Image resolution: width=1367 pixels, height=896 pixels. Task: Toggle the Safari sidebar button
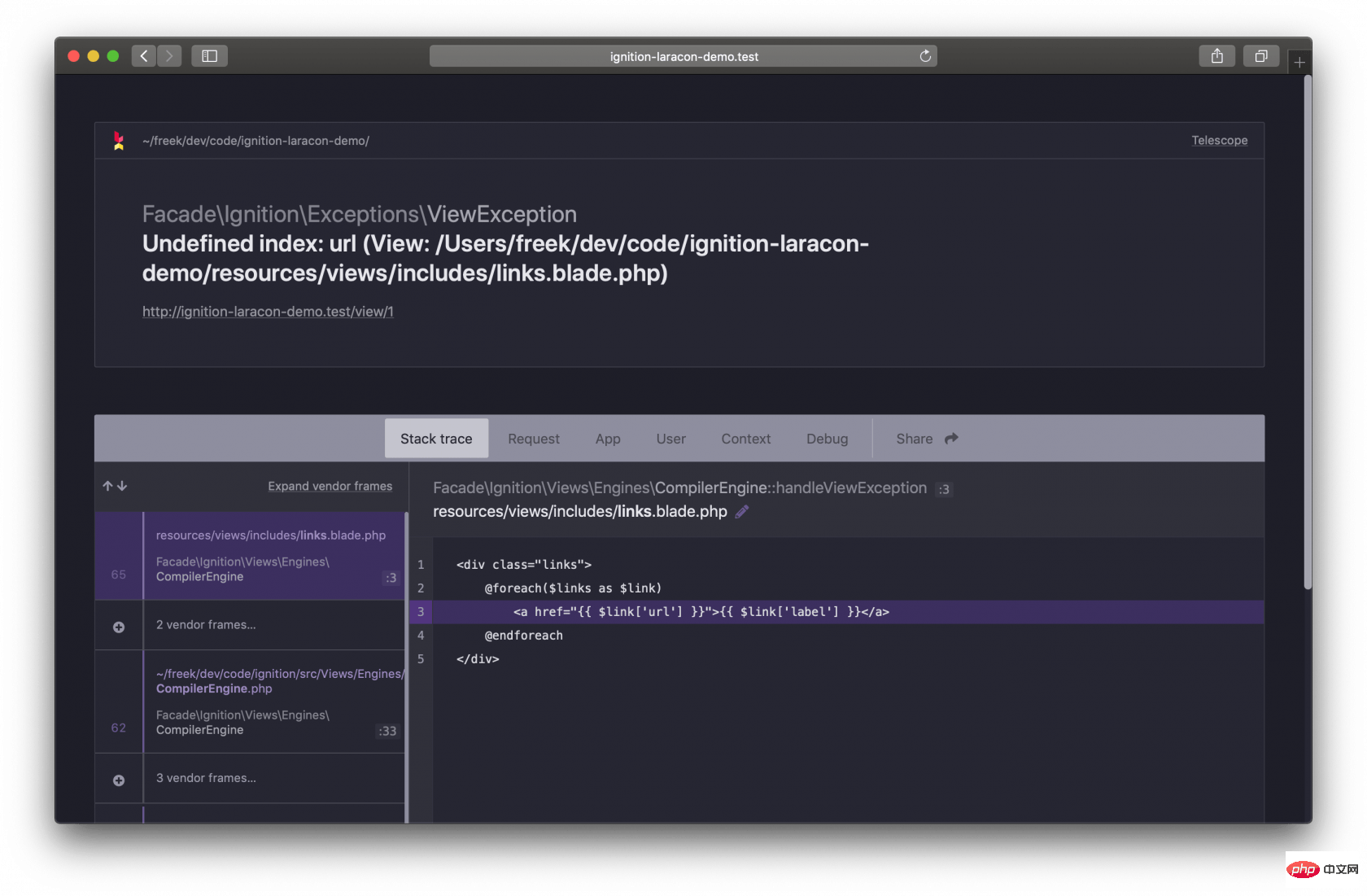pyautogui.click(x=209, y=56)
